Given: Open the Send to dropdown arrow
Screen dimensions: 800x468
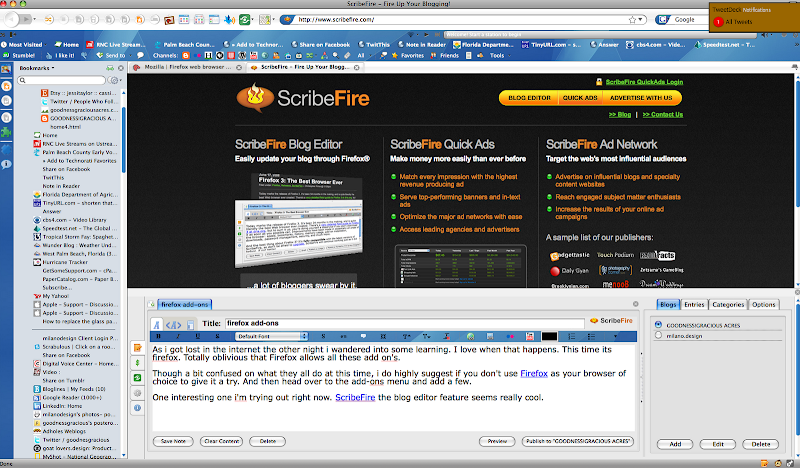Looking at the screenshot, I should (129, 55).
